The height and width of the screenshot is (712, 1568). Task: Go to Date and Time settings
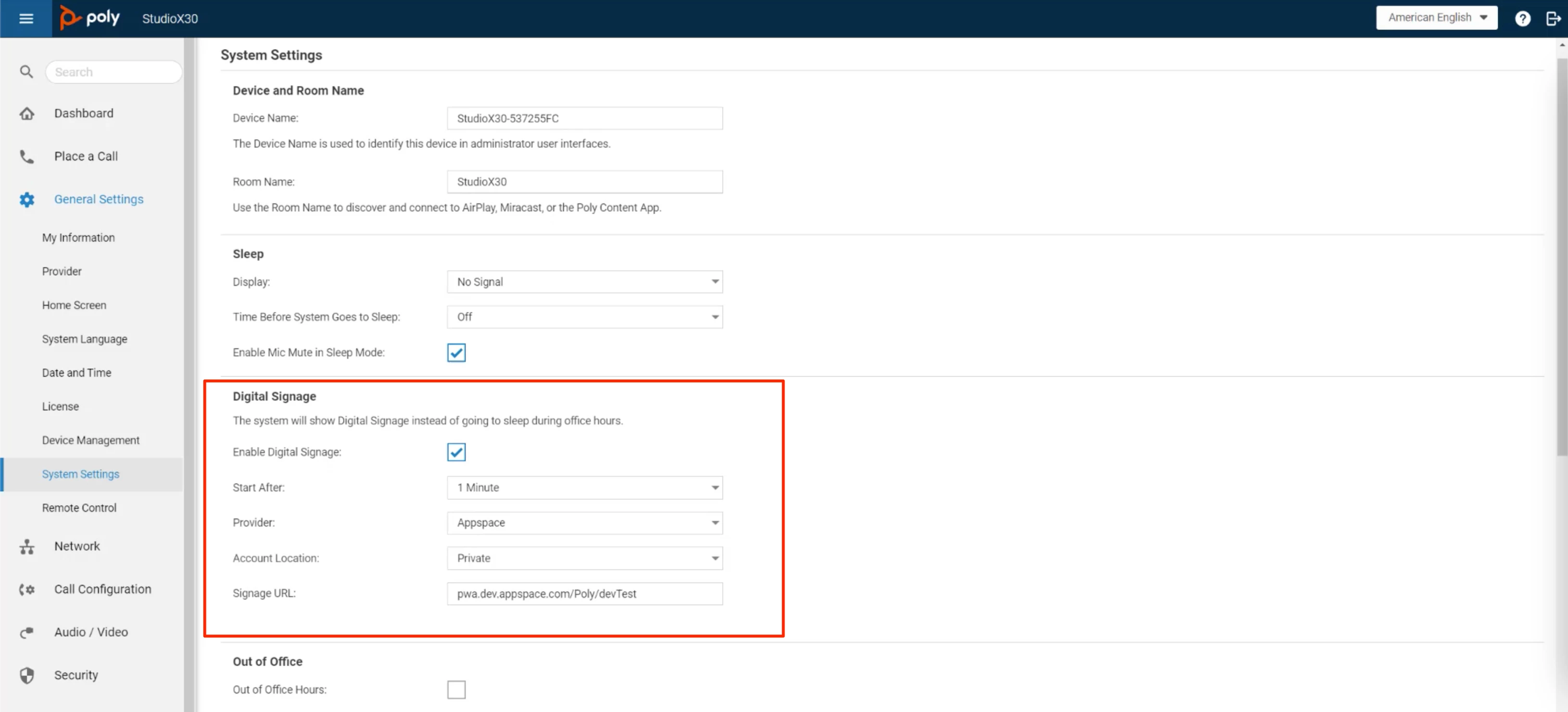click(76, 372)
